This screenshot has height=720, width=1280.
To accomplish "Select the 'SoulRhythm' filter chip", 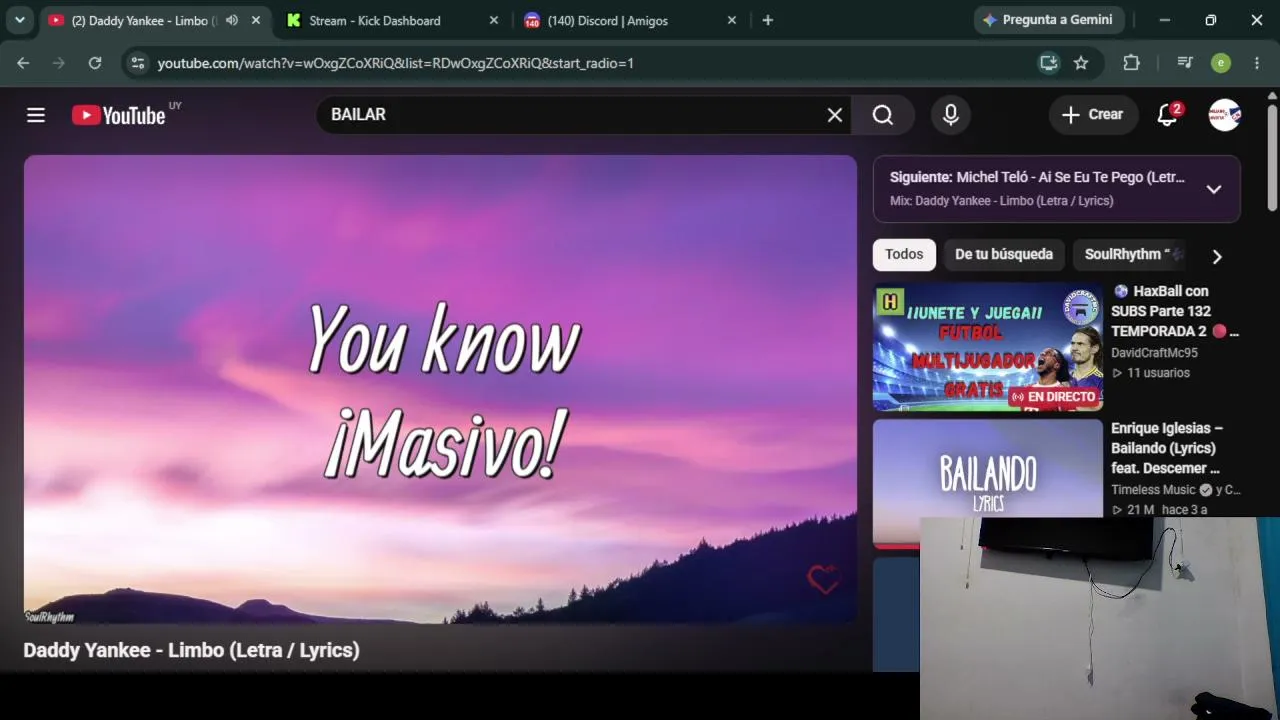I will [1129, 255].
